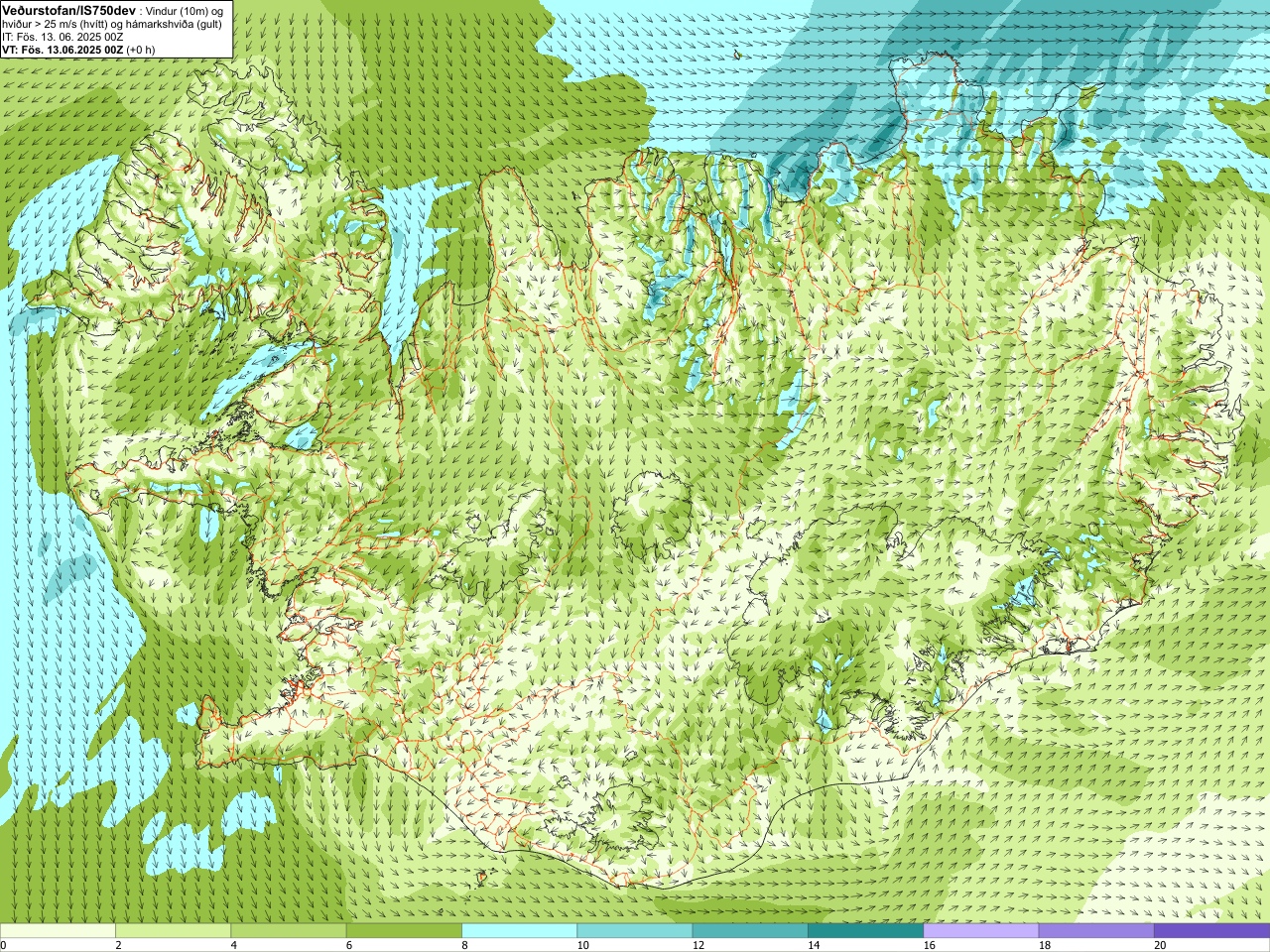Click the dark purple legend swatch above 20 m/s
The height and width of the screenshot is (952, 1270).
click(1212, 931)
